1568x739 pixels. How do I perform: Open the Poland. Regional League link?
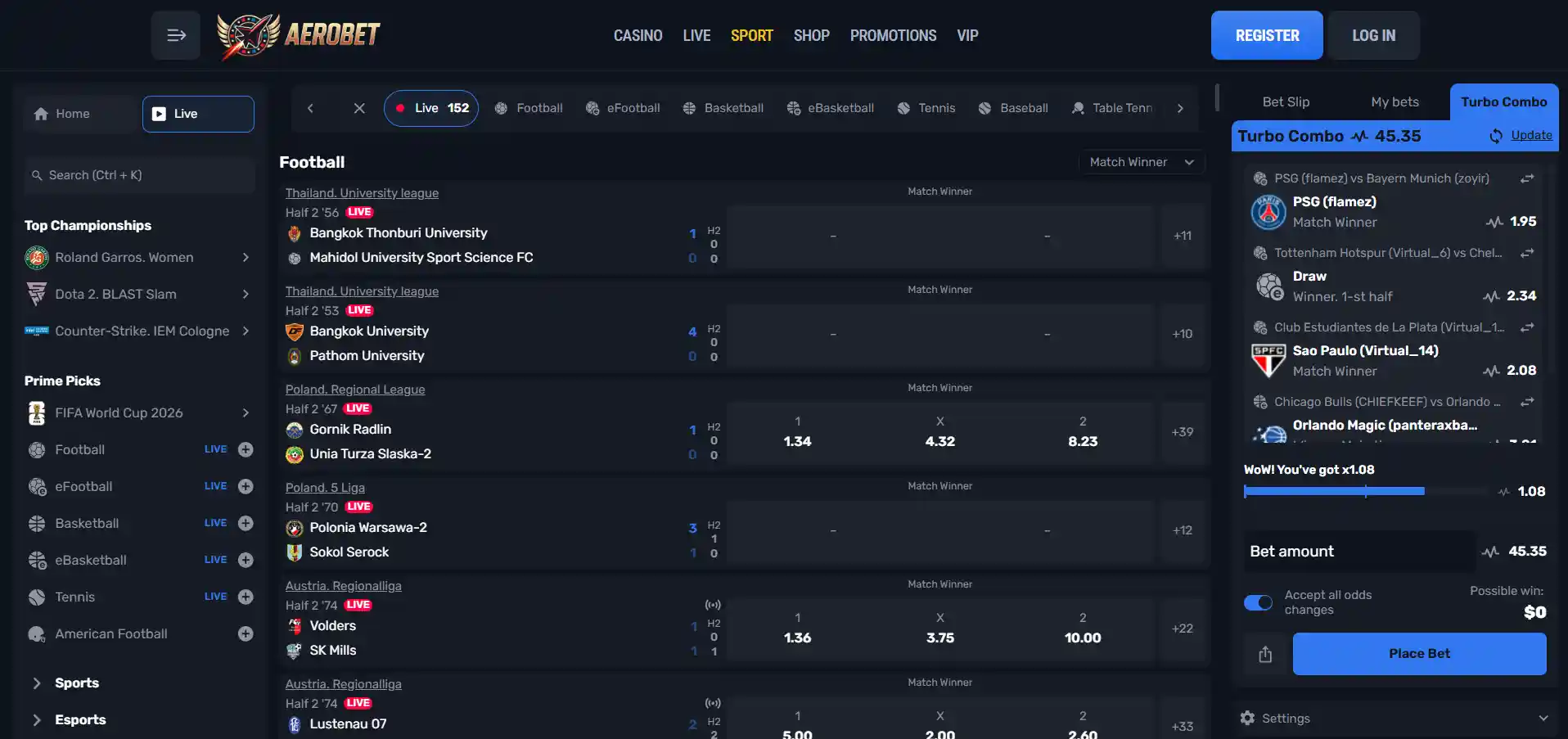(355, 390)
